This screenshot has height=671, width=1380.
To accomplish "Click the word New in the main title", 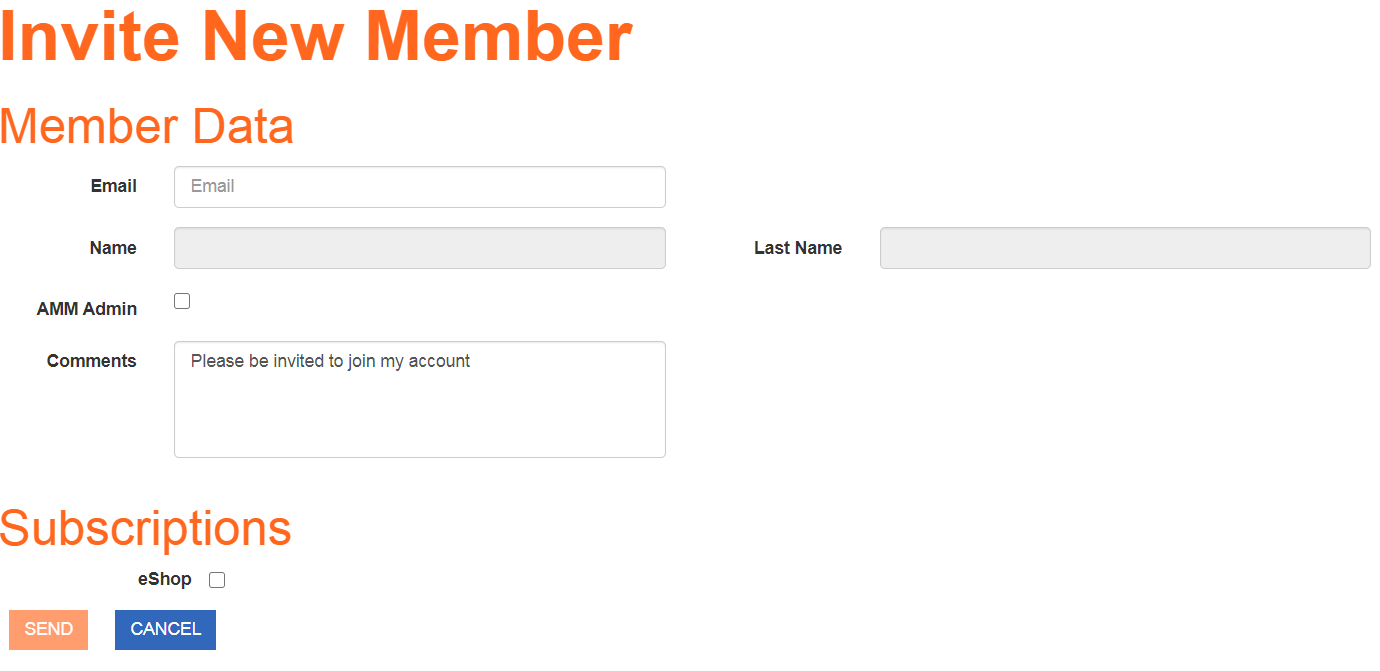I will pos(273,36).
